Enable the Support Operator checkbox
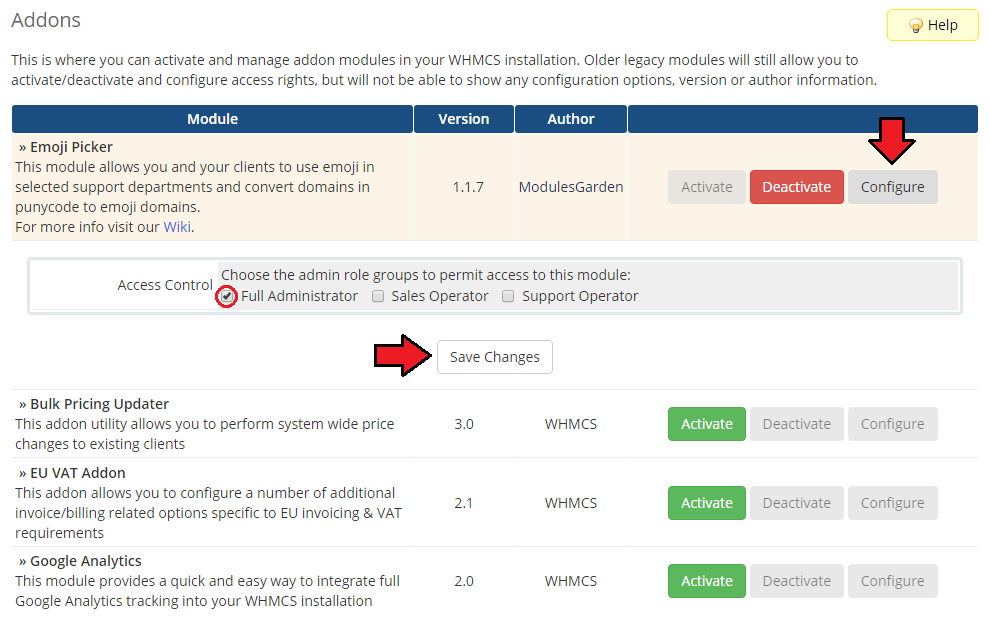This screenshot has height=622, width=990. 508,296
